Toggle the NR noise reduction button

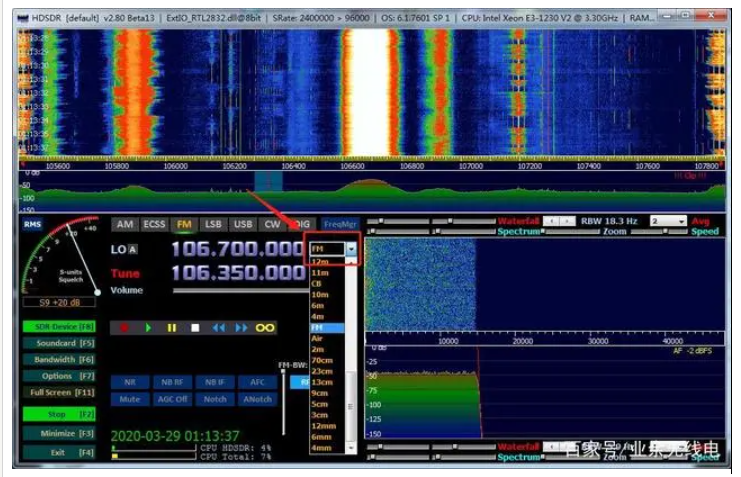point(129,381)
